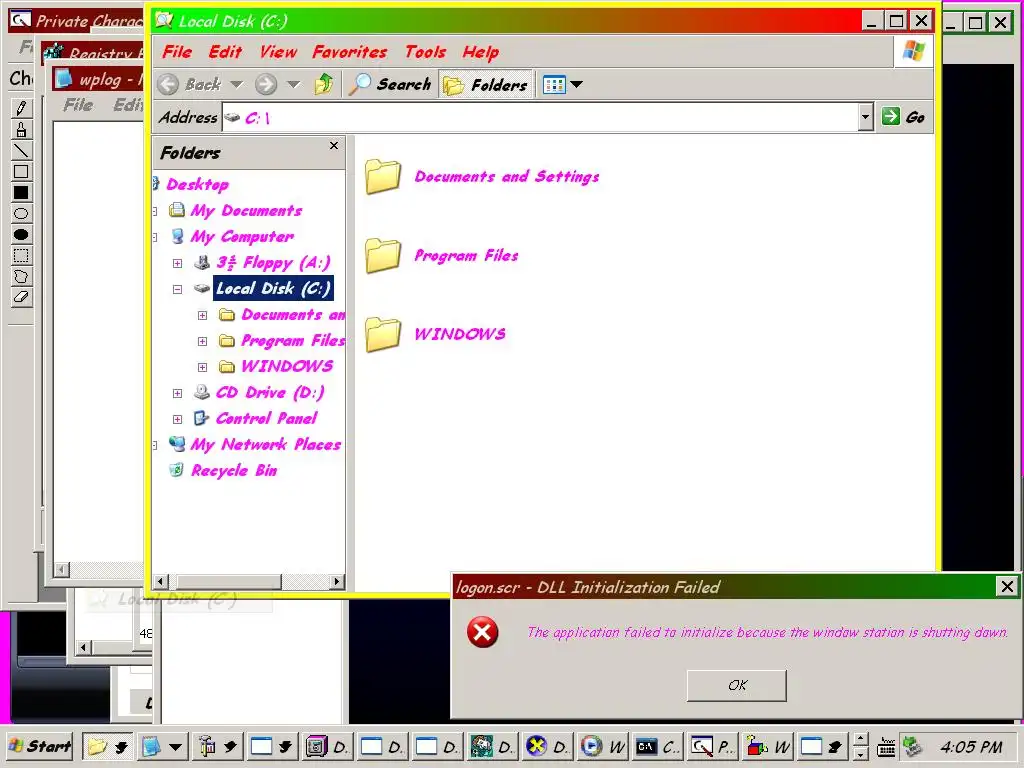1024x768 pixels.
Task: Toggle the Folders pane button
Action: (485, 84)
